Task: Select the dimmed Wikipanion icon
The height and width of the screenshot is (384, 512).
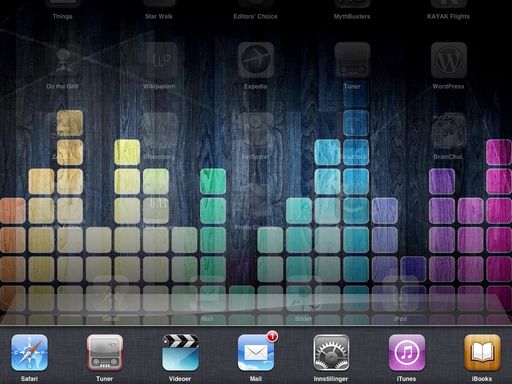Action: (x=159, y=60)
